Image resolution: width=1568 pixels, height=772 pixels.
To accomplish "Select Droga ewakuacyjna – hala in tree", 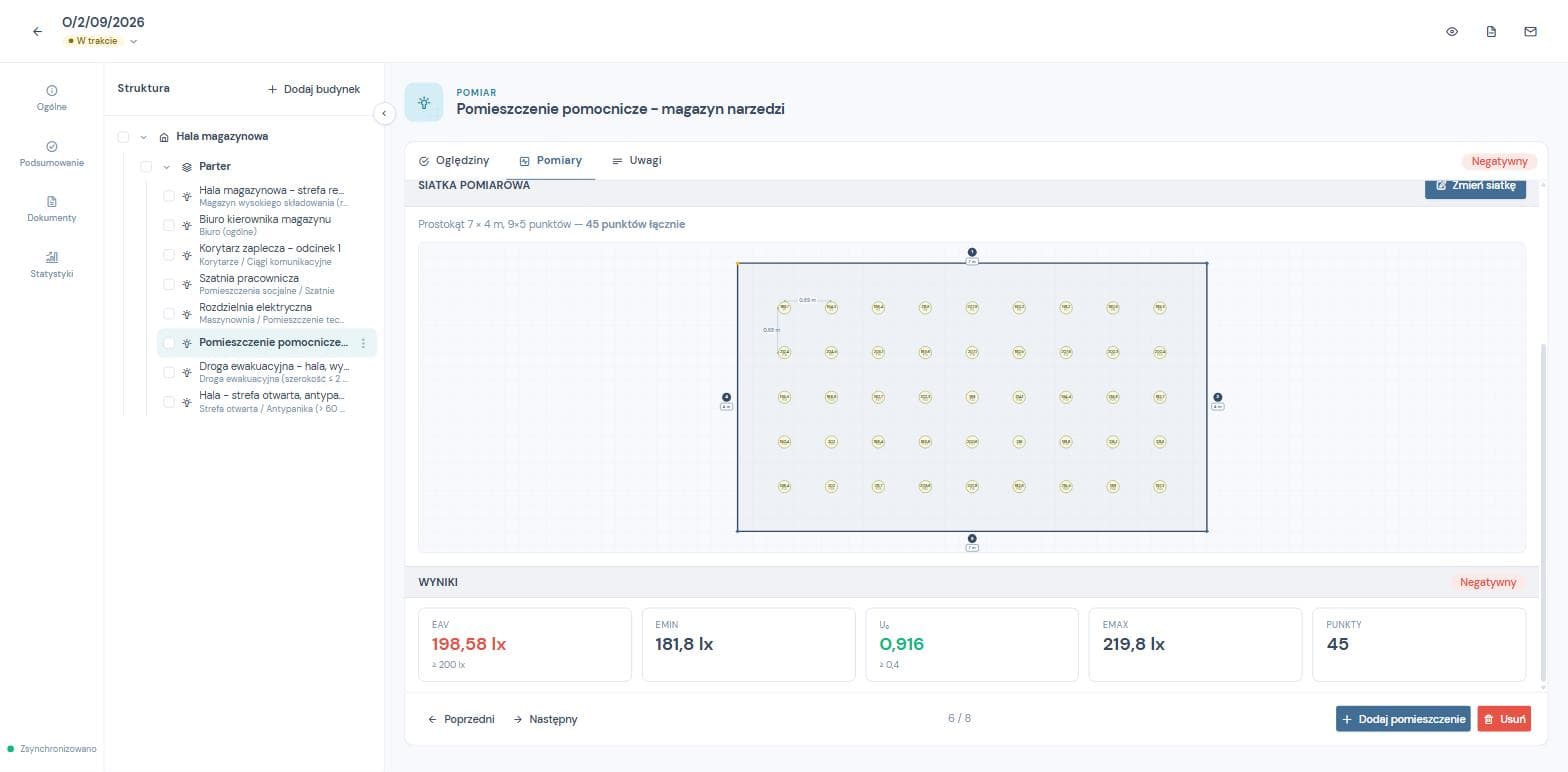I will [x=266, y=372].
